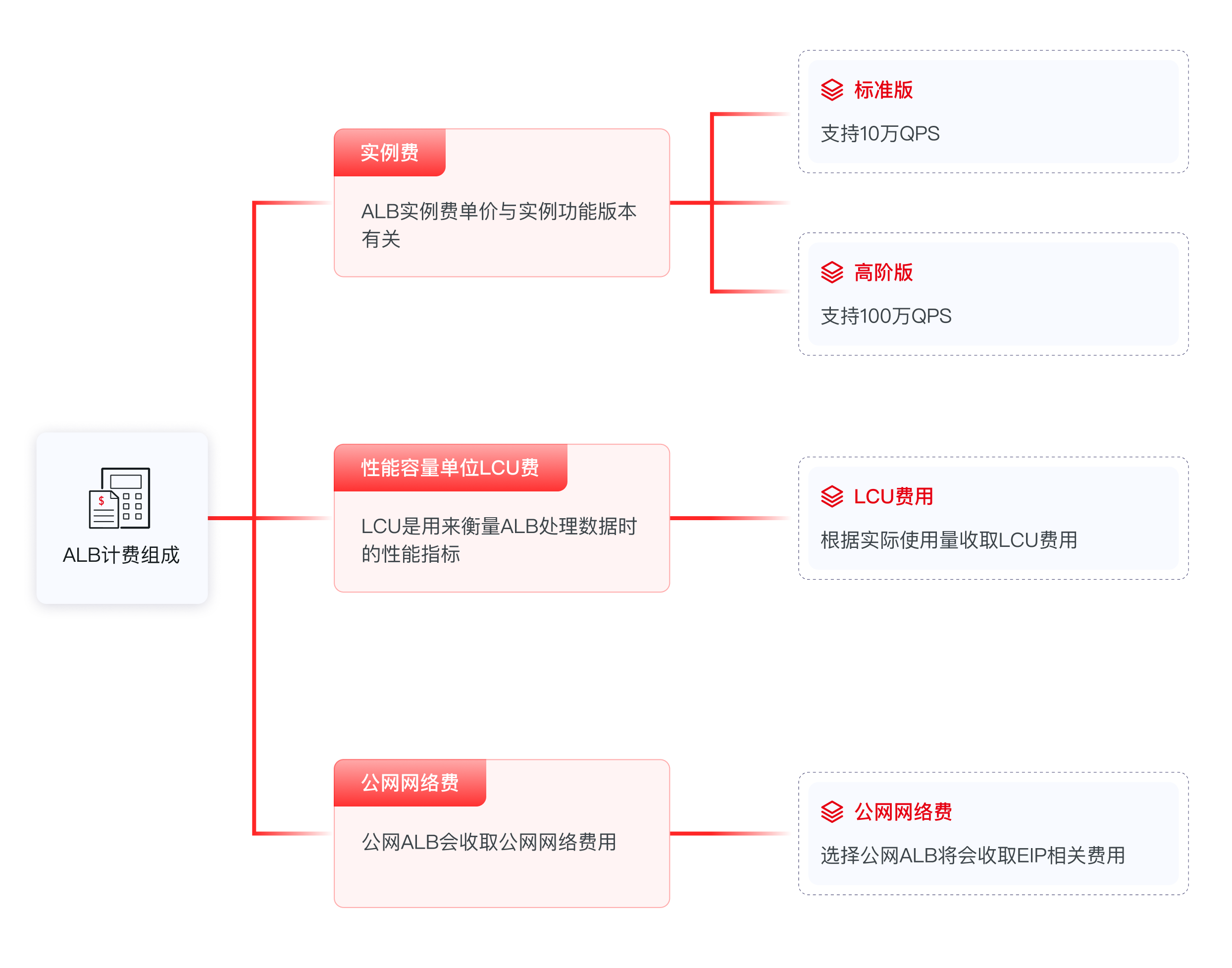Click the 选择公网ALB将会收取EIP相关费用 text
Viewport: 1232px width, 968px height.
[973, 855]
